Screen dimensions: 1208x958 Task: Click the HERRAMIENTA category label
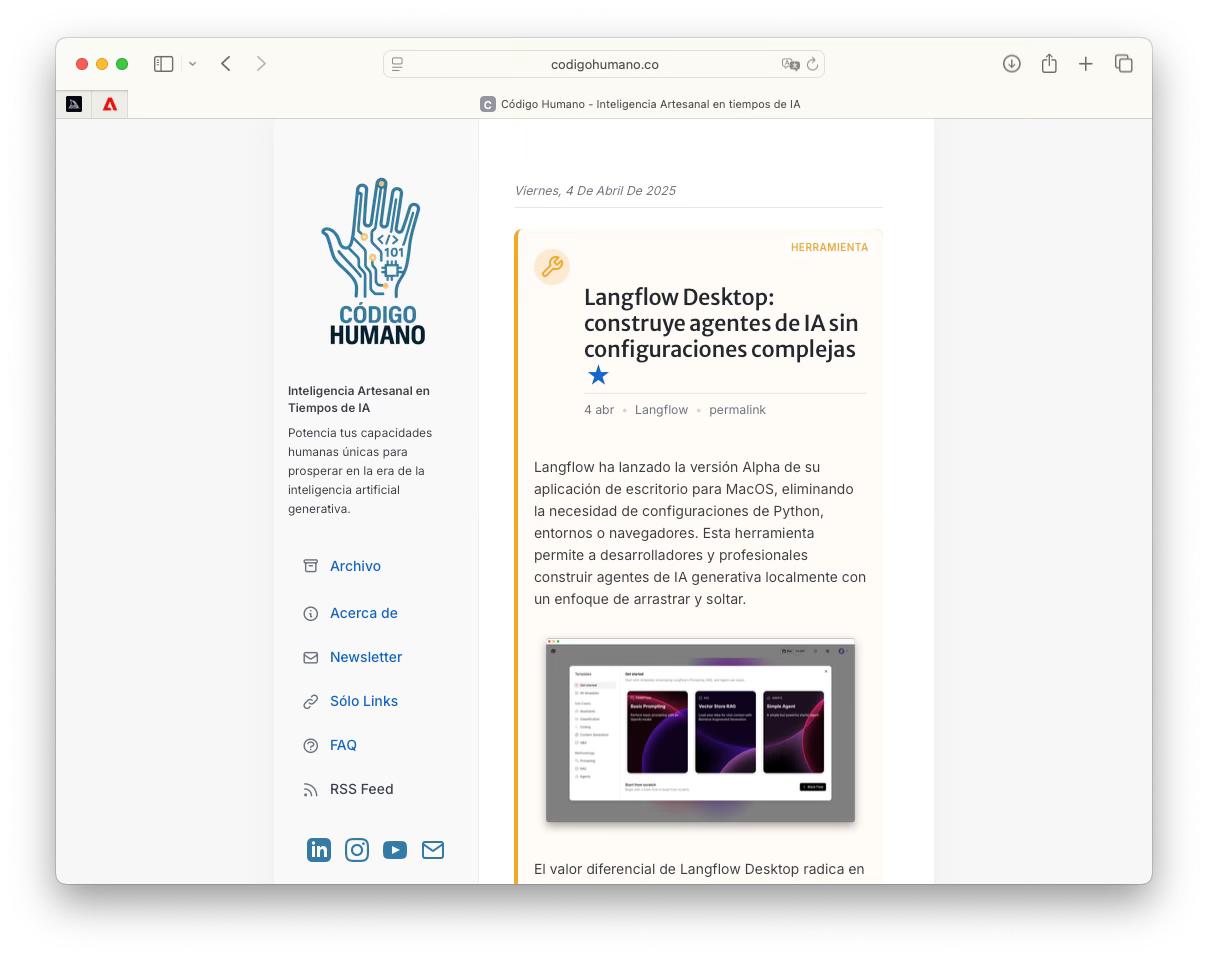(829, 247)
